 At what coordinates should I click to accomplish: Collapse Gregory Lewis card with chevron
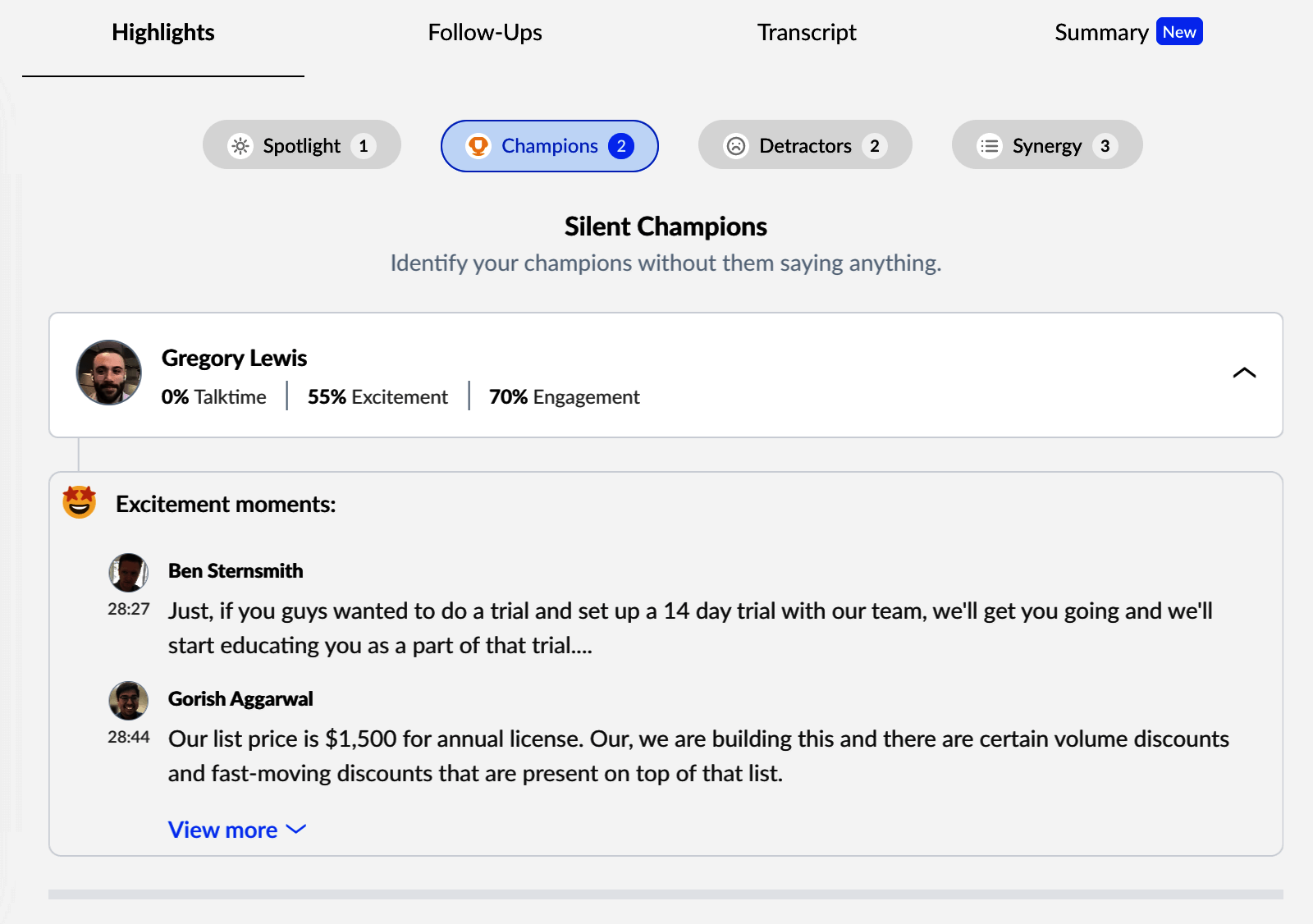pos(1244,373)
